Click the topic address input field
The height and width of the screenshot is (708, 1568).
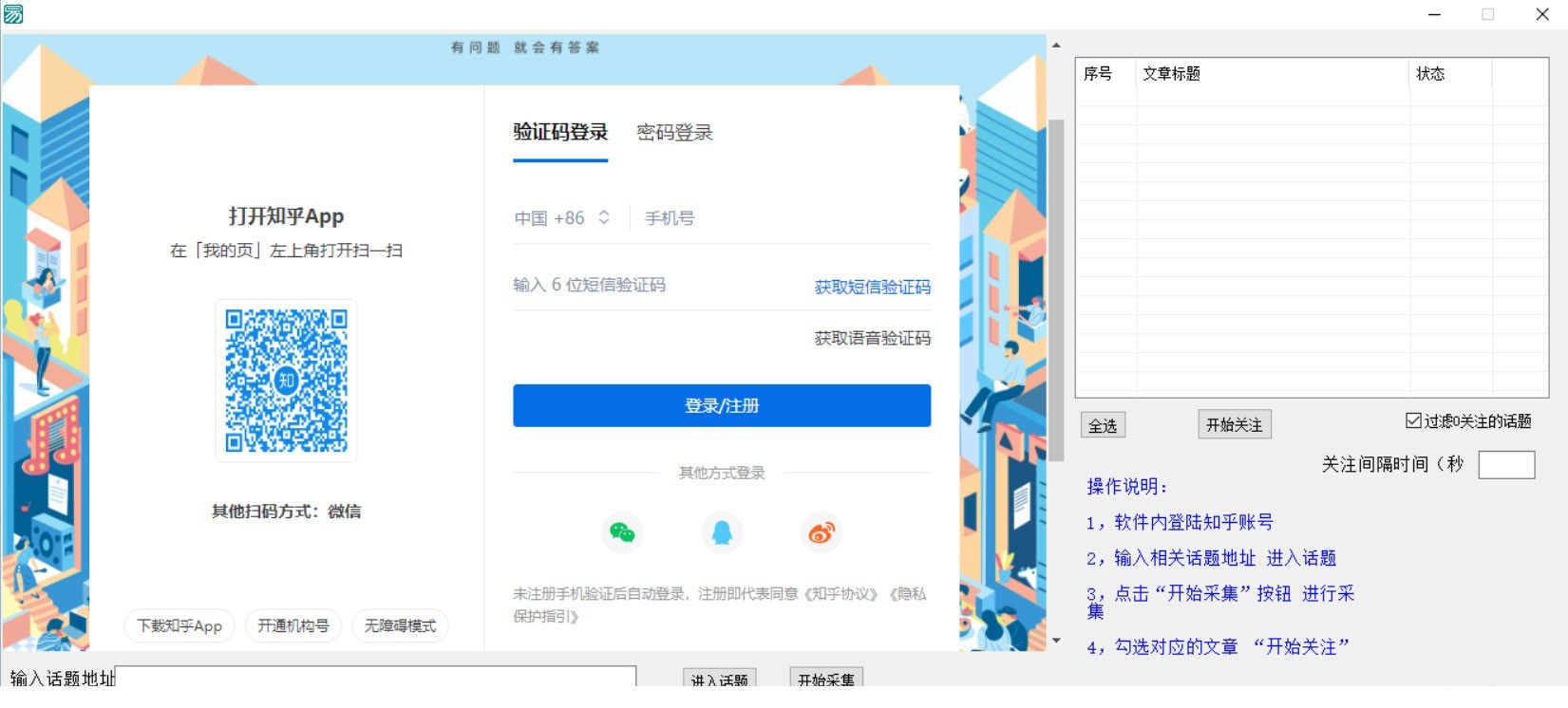tap(376, 676)
